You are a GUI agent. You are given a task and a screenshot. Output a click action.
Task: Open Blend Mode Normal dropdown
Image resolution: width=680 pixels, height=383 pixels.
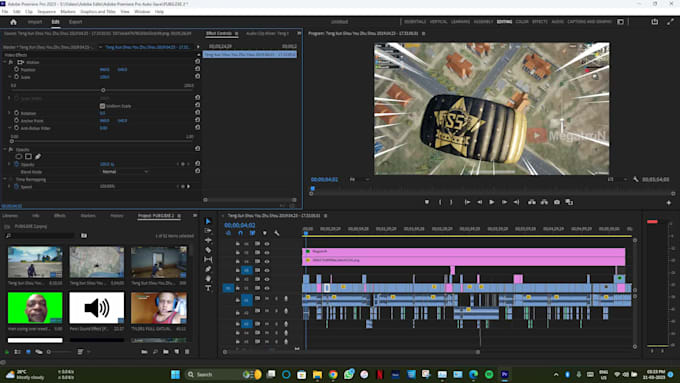coord(125,172)
